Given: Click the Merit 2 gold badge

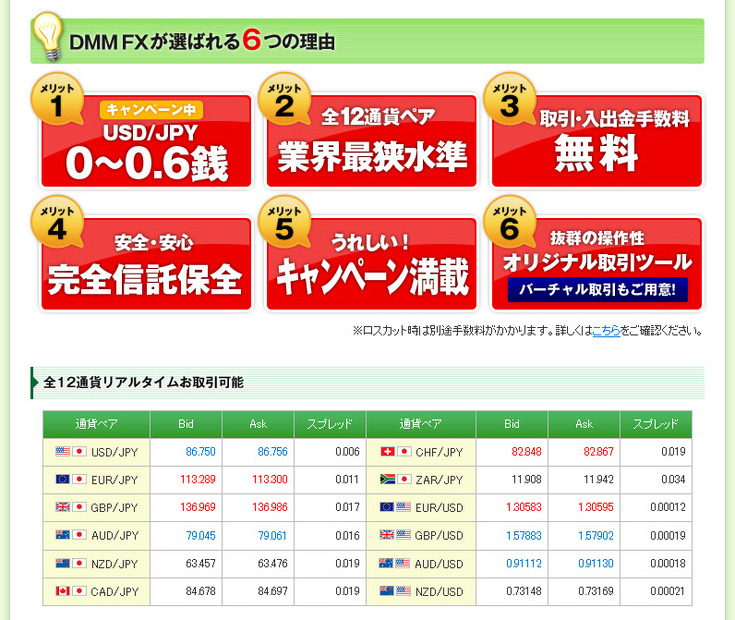Looking at the screenshot, I should point(282,100).
